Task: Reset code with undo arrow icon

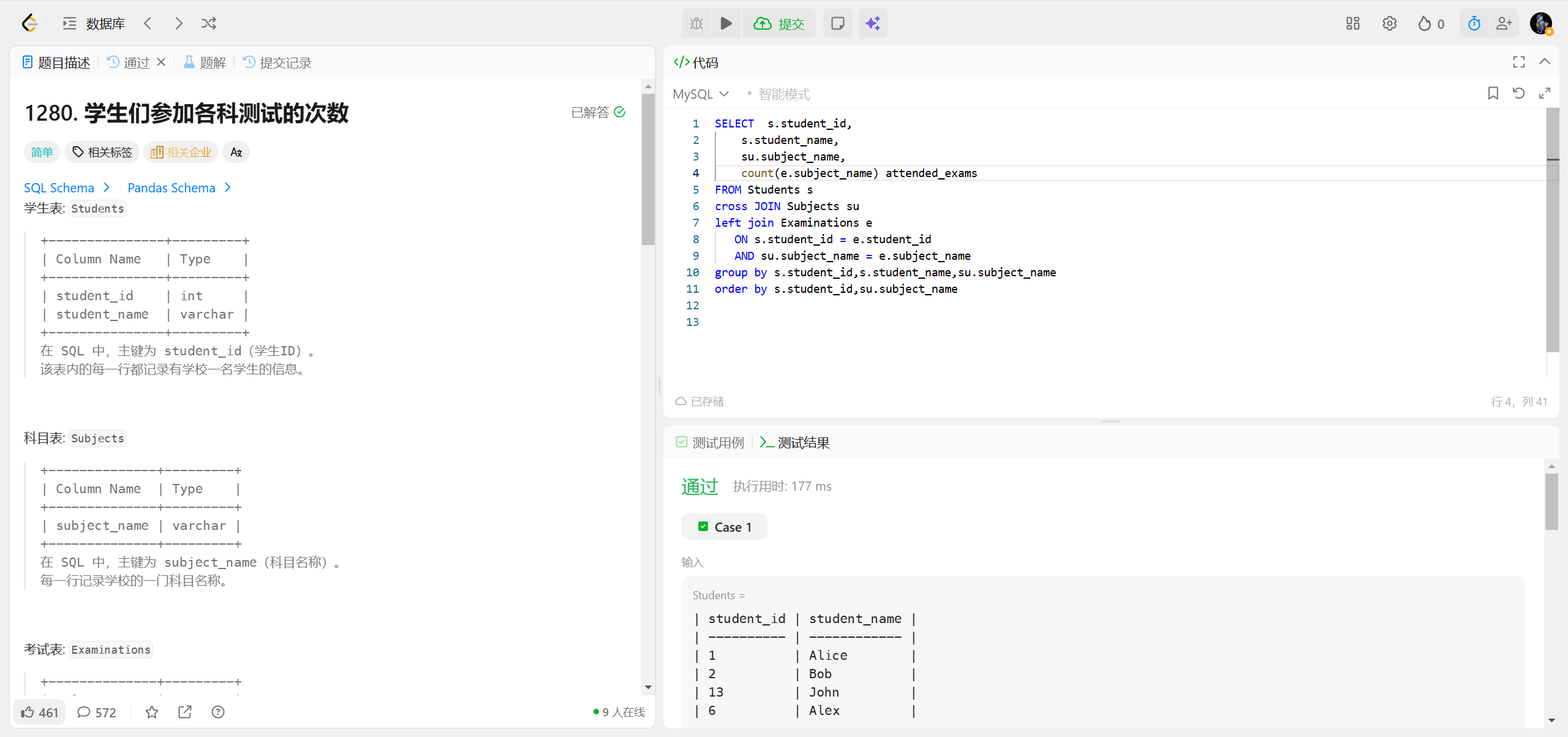Action: 1518,93
